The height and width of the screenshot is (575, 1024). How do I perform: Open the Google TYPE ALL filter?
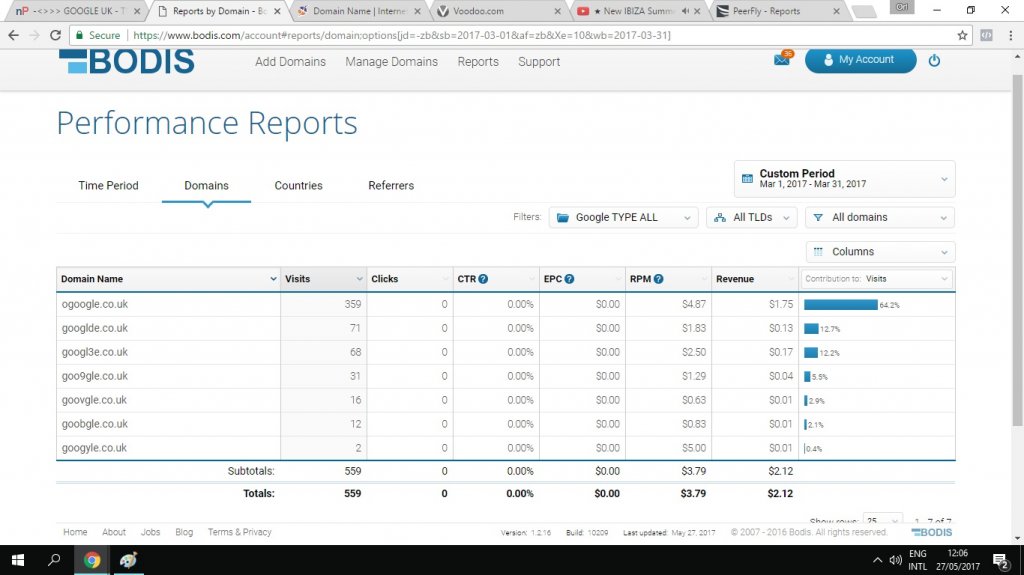coord(623,218)
